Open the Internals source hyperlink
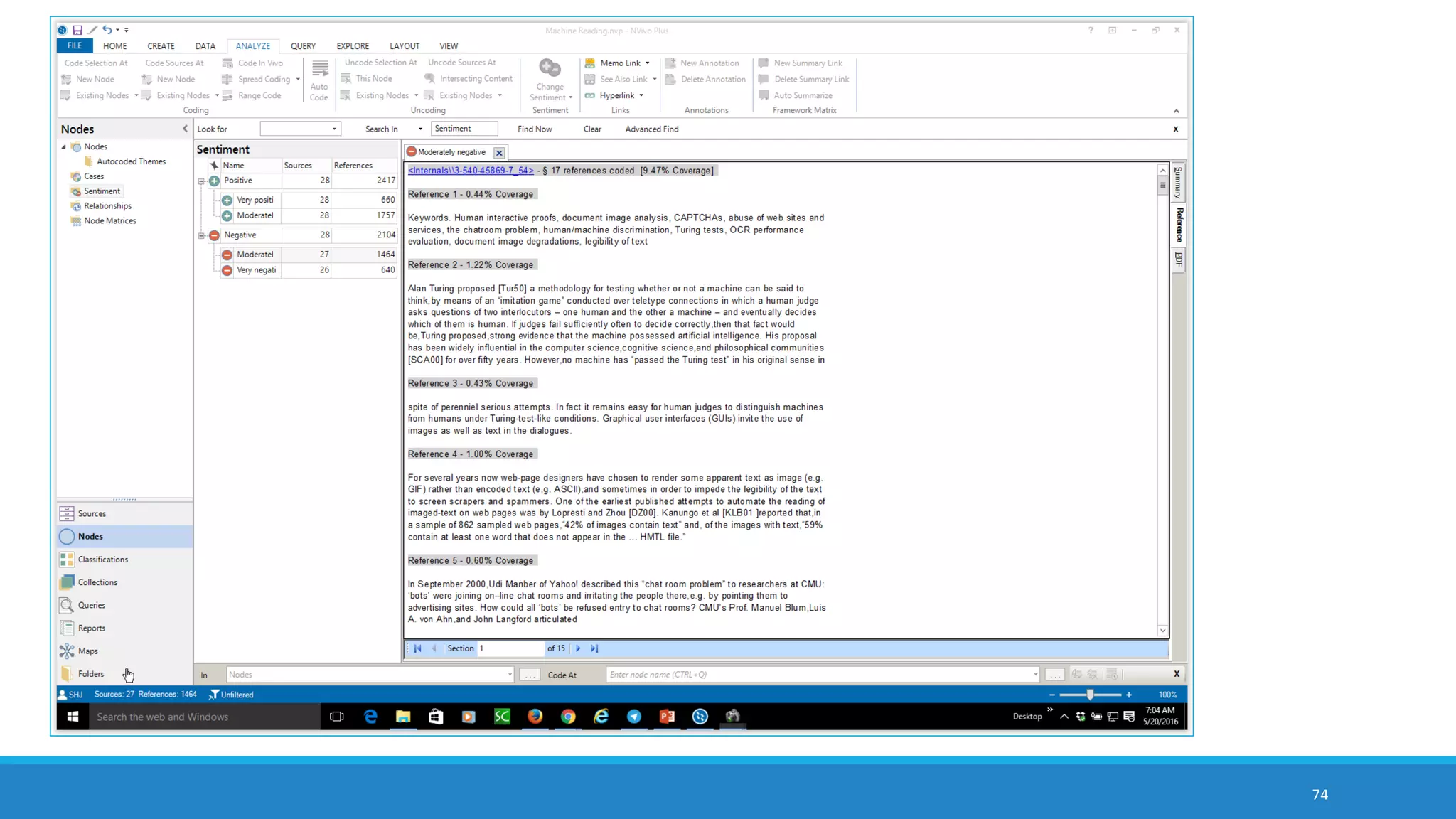This screenshot has width=1456, height=819. (471, 171)
